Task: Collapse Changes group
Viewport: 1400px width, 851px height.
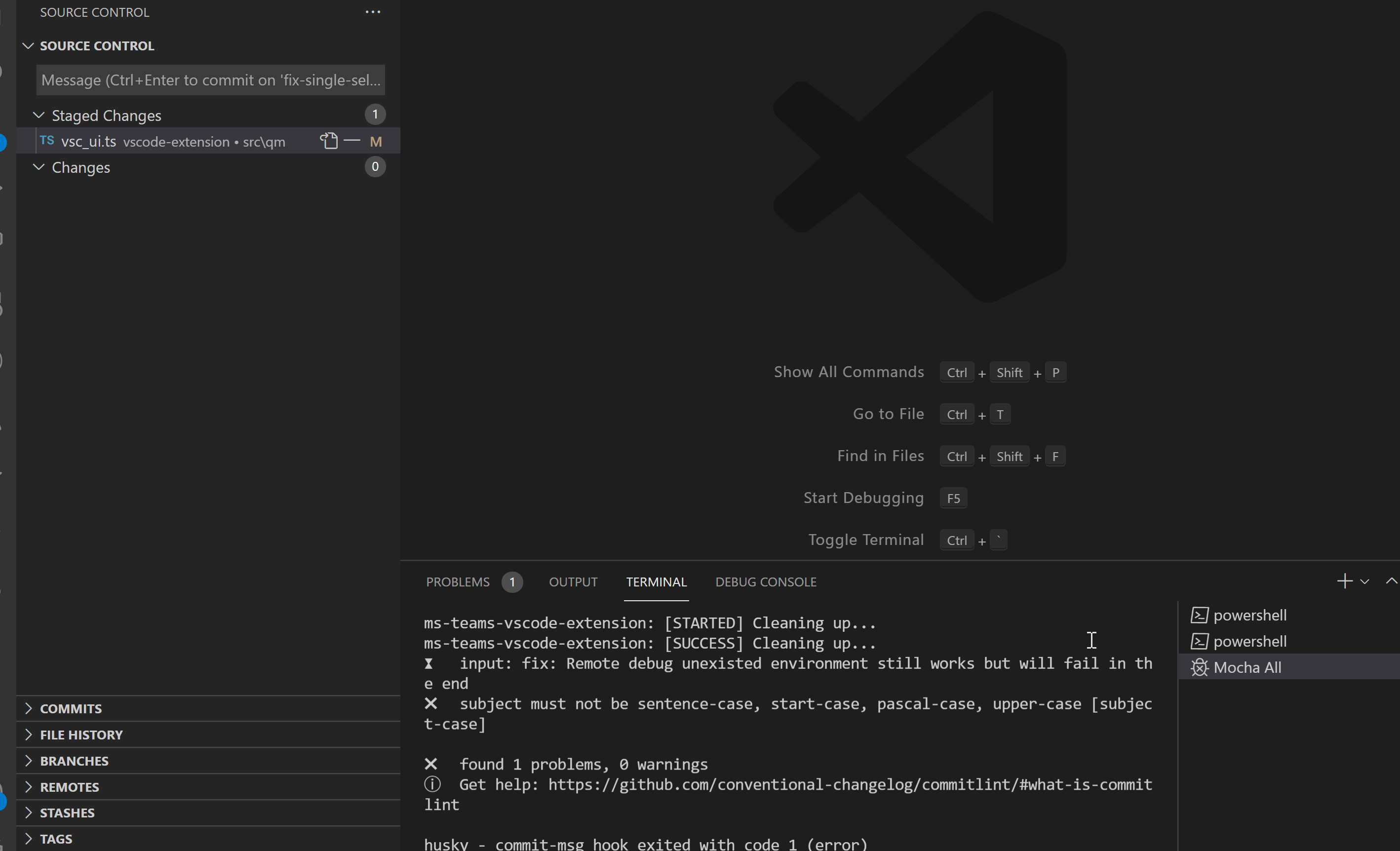Action: tap(39, 167)
